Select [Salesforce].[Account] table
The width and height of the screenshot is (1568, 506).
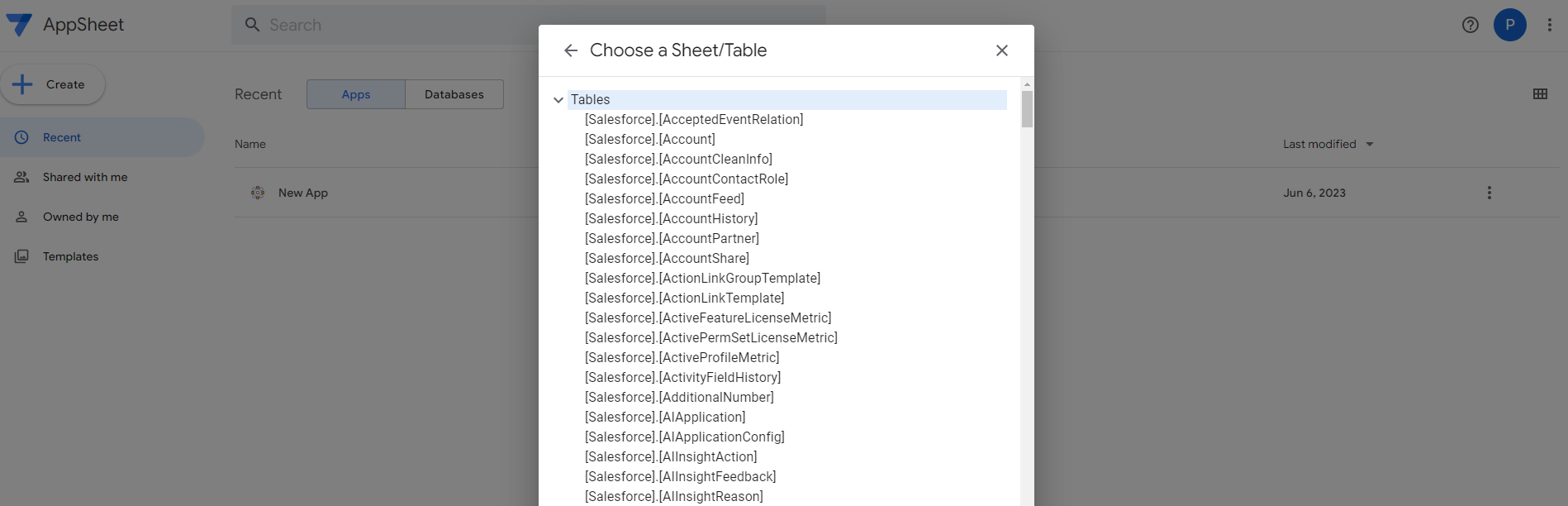pyautogui.click(x=650, y=140)
